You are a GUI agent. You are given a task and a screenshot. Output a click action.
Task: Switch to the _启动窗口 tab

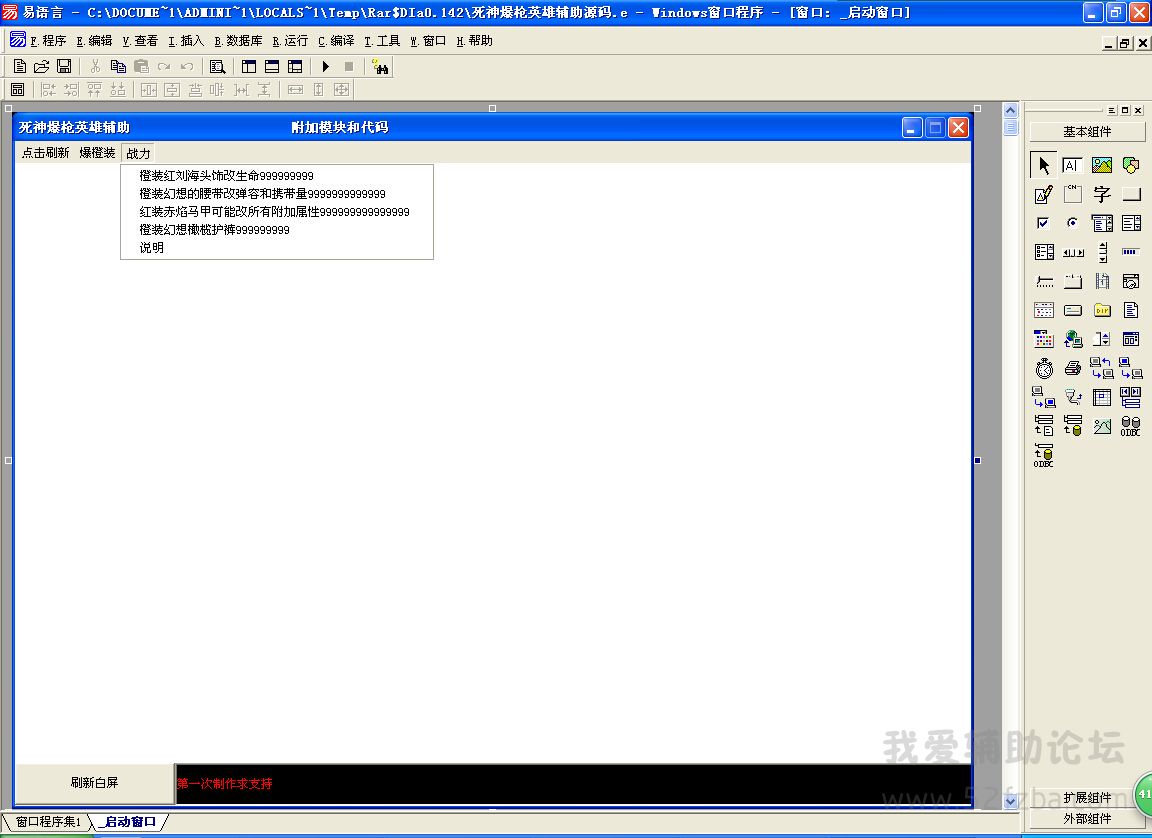click(129, 822)
